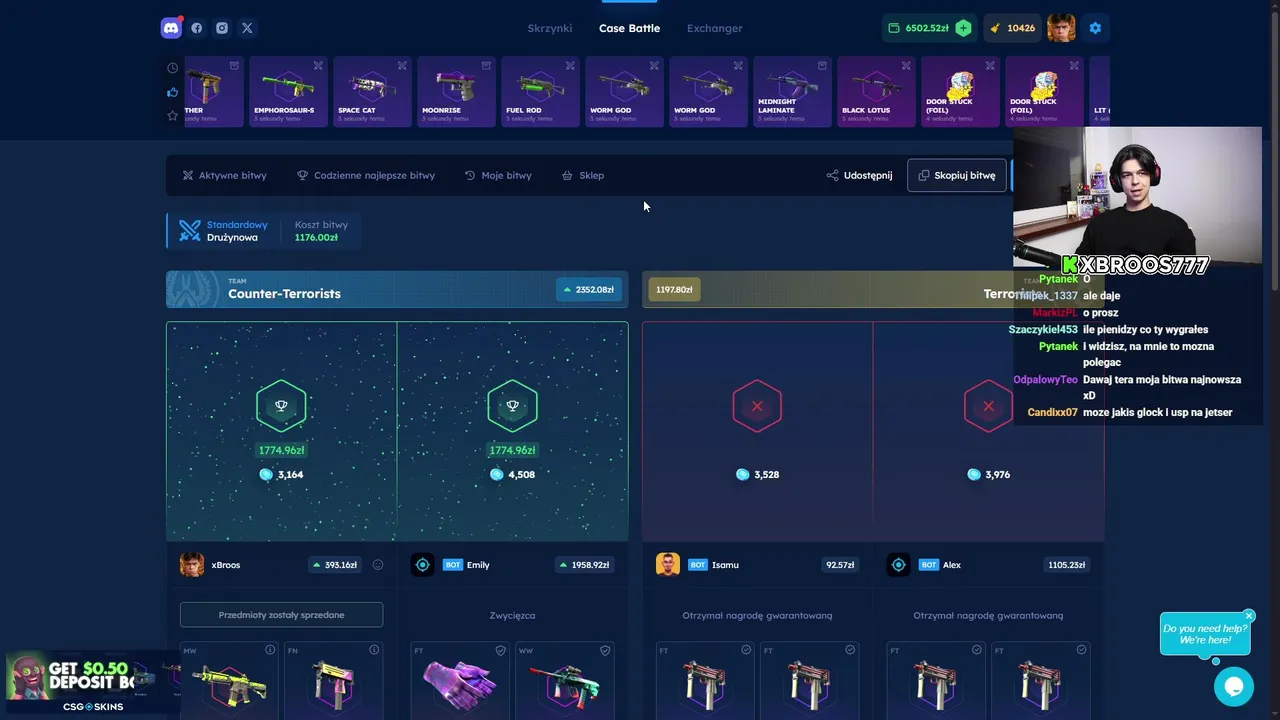Open the Instagram icon in header
Image resolution: width=1280 pixels, height=720 pixels.
point(222,28)
